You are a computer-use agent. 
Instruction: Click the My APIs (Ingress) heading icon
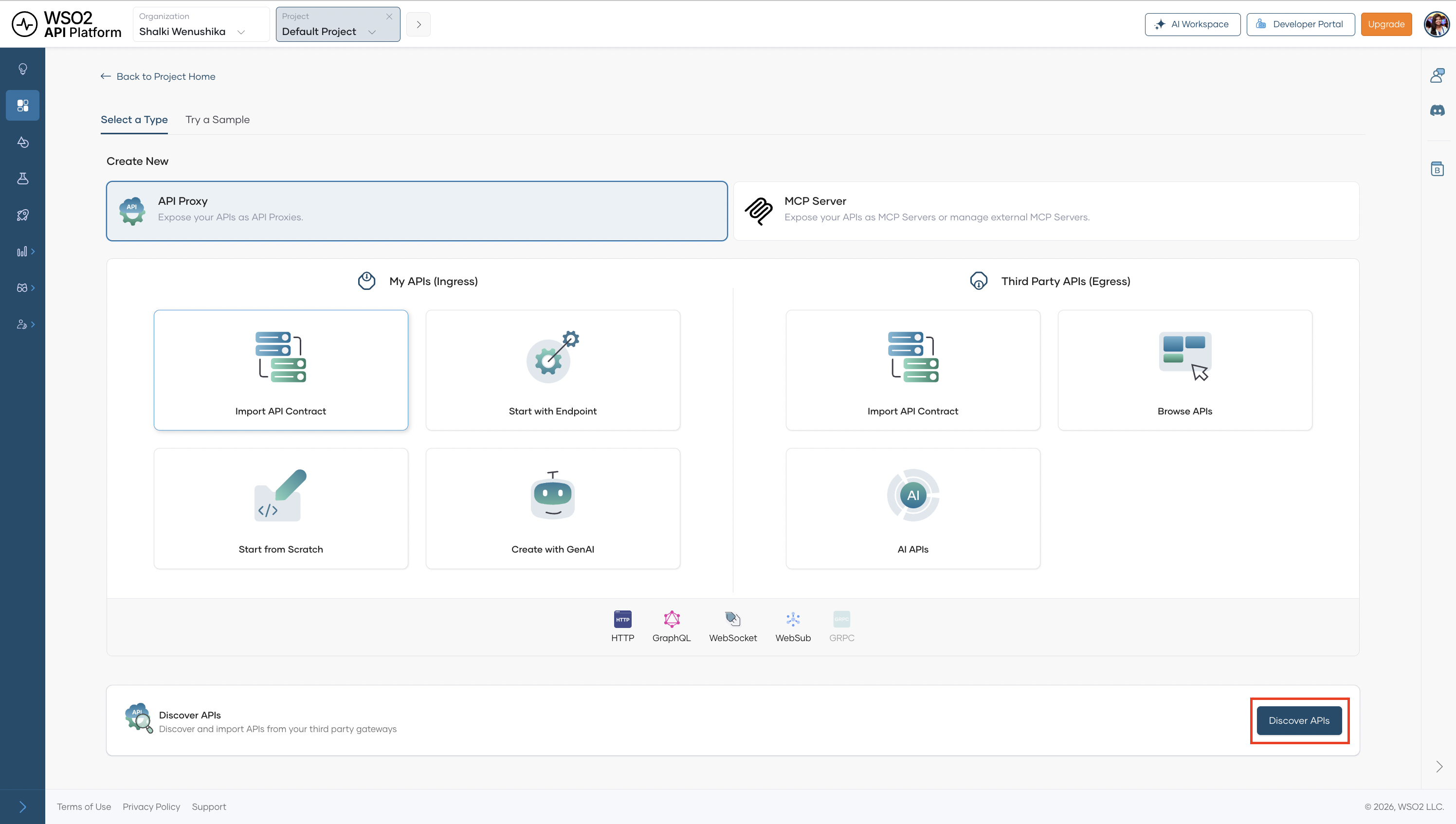click(x=367, y=281)
